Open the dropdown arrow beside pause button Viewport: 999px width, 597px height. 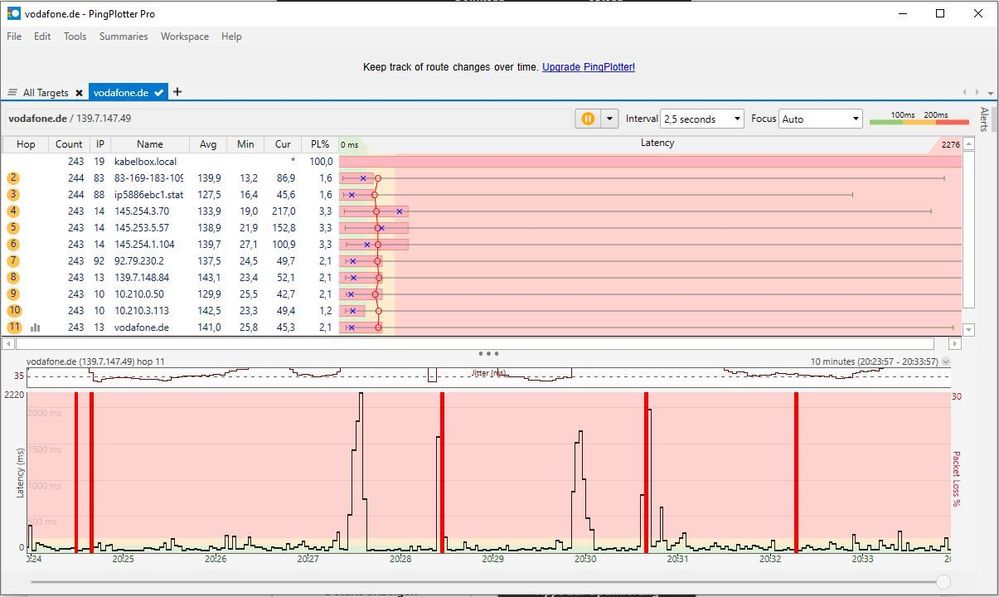[x=610, y=119]
